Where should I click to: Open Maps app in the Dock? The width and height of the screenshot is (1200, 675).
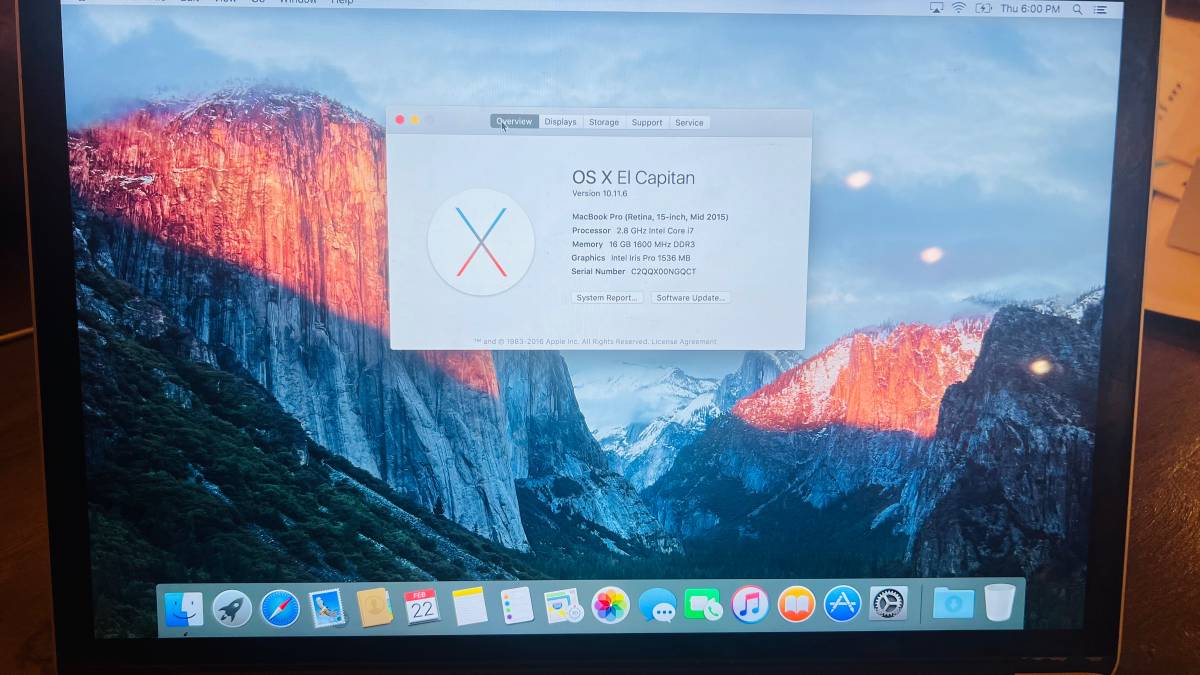[x=563, y=605]
